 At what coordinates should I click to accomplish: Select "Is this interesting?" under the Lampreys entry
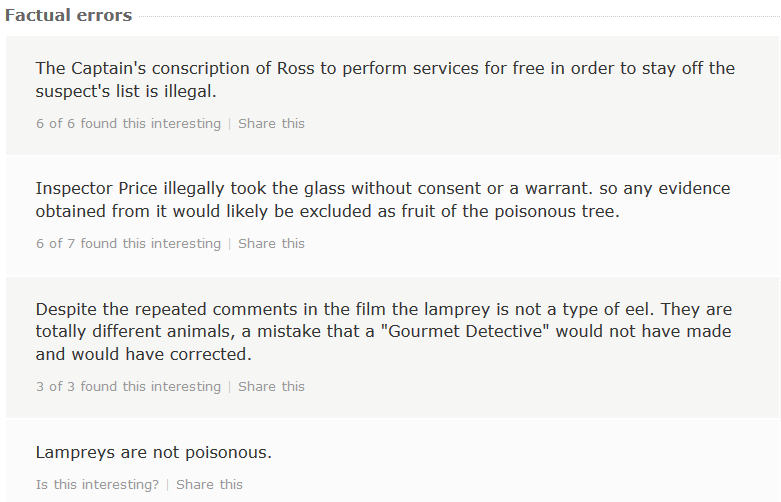point(98,485)
